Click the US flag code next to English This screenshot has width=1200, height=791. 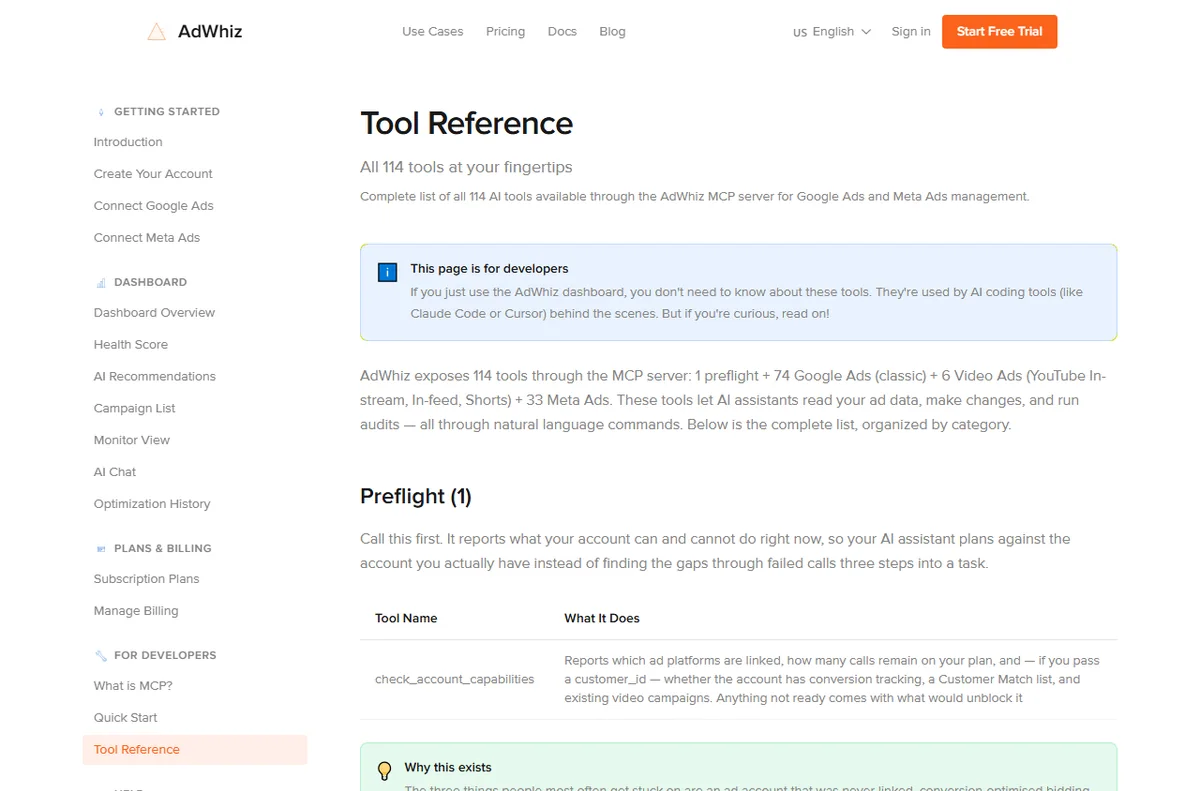click(800, 33)
